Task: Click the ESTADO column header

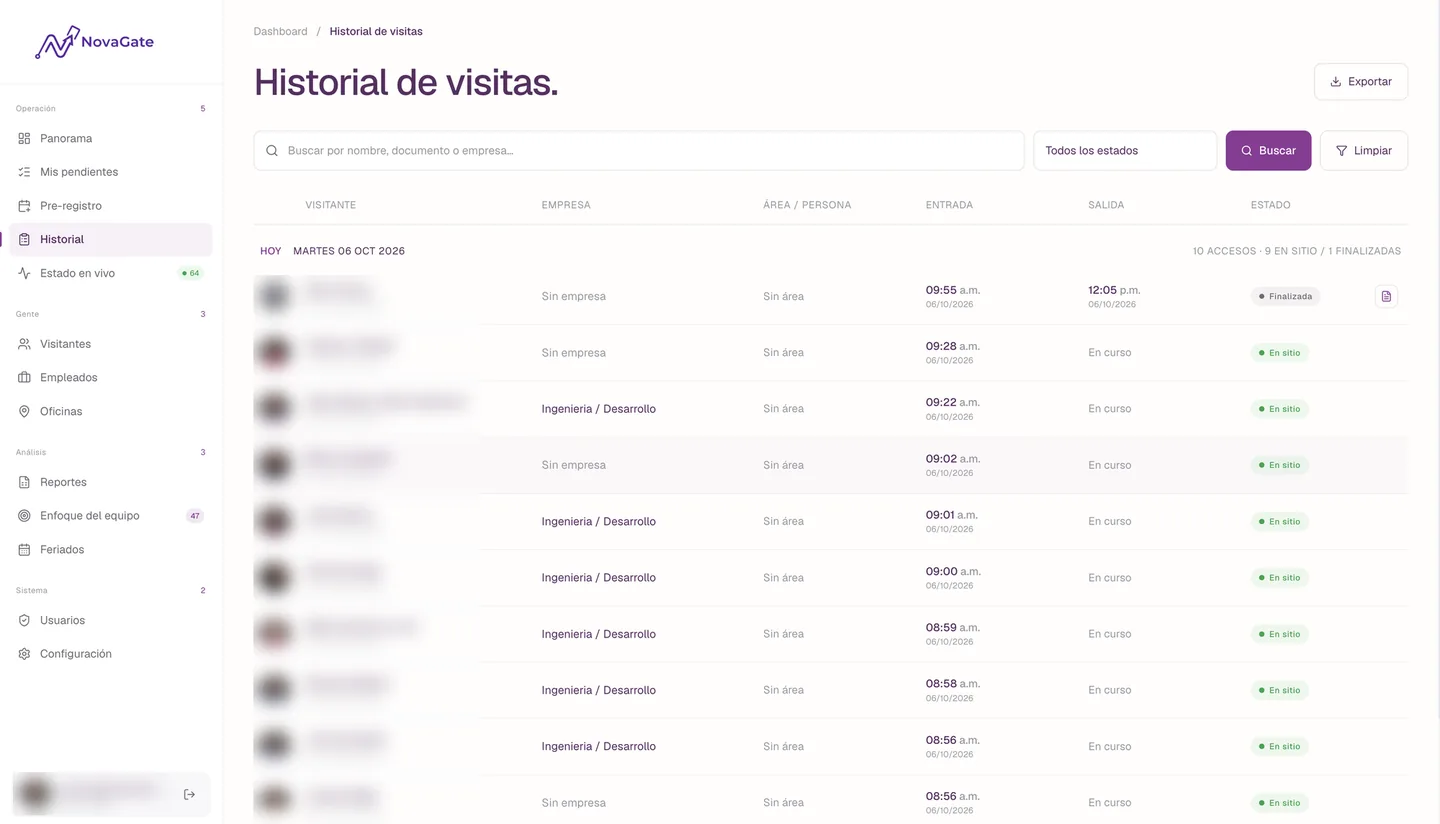Action: pyautogui.click(x=1270, y=205)
